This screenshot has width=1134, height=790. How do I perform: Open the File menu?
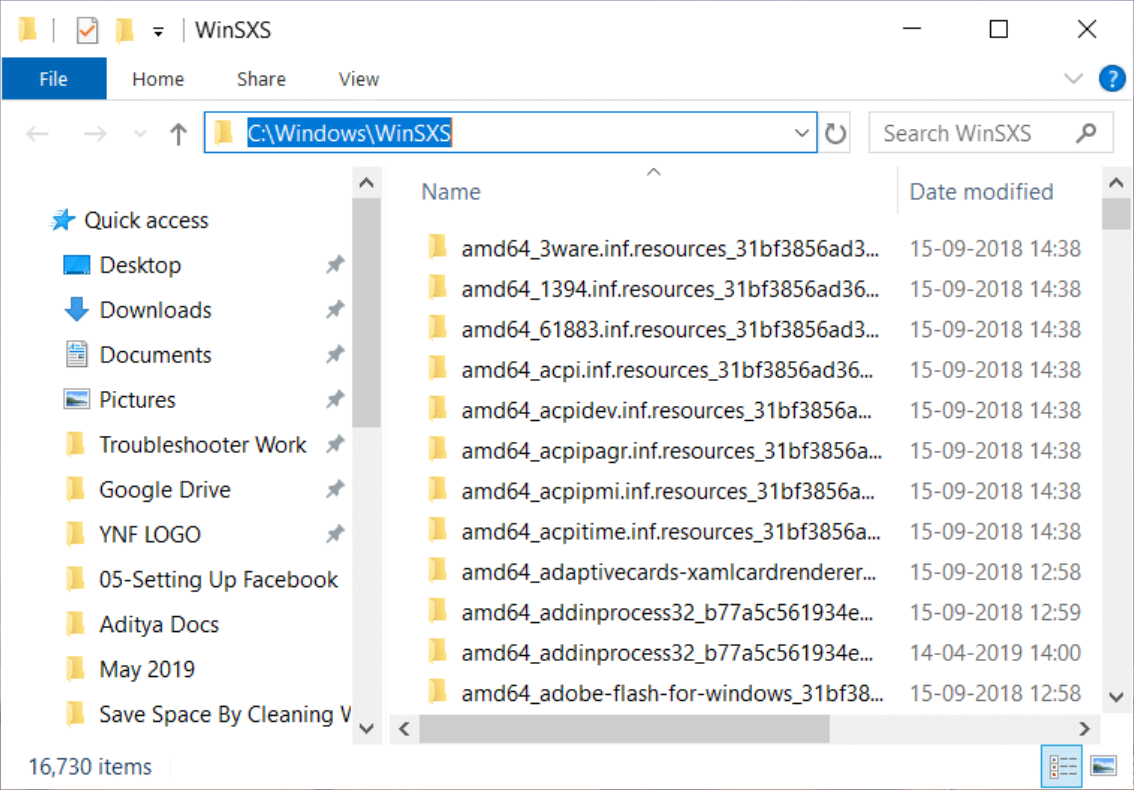(x=53, y=79)
